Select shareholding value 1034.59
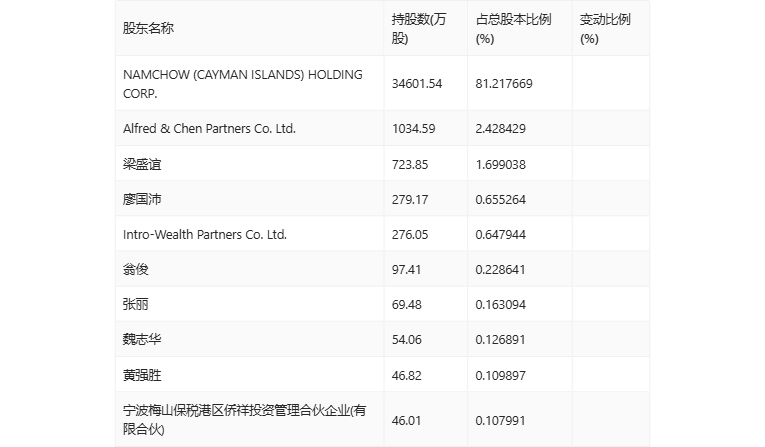765x447 pixels. 413,129
